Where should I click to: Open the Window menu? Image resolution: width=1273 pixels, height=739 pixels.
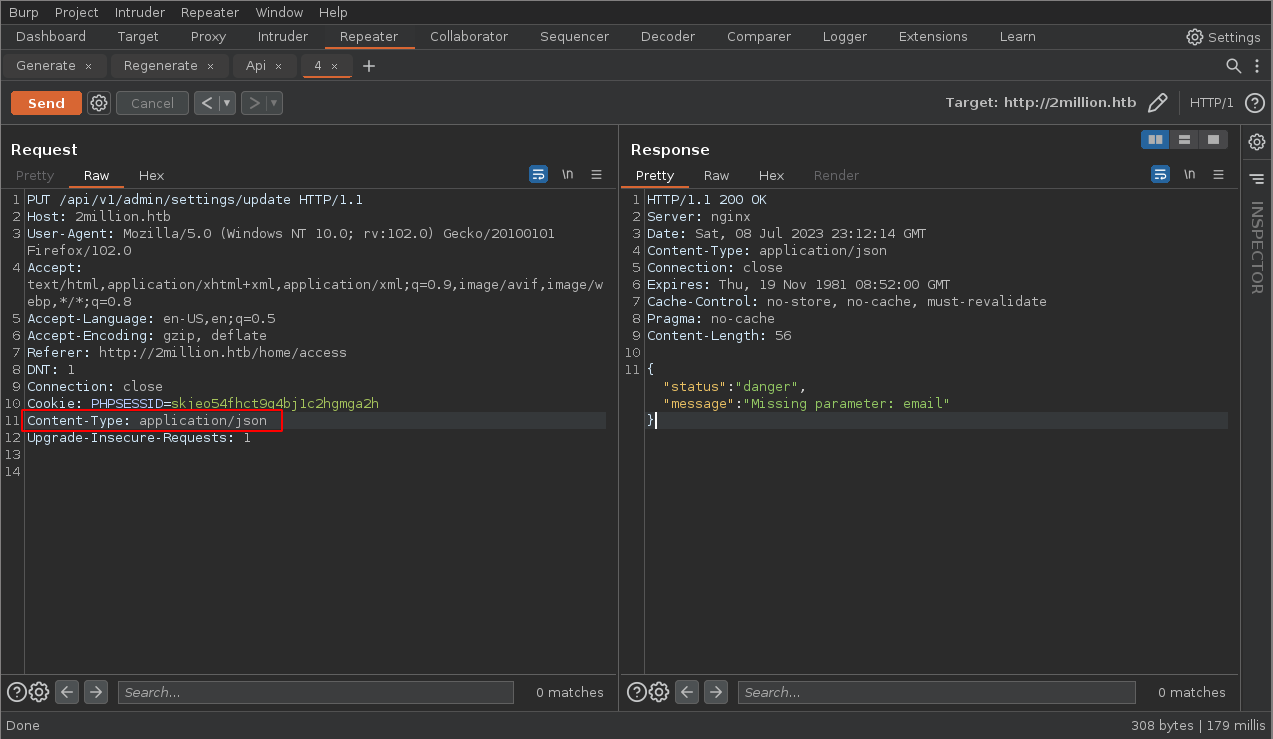[x=279, y=12]
